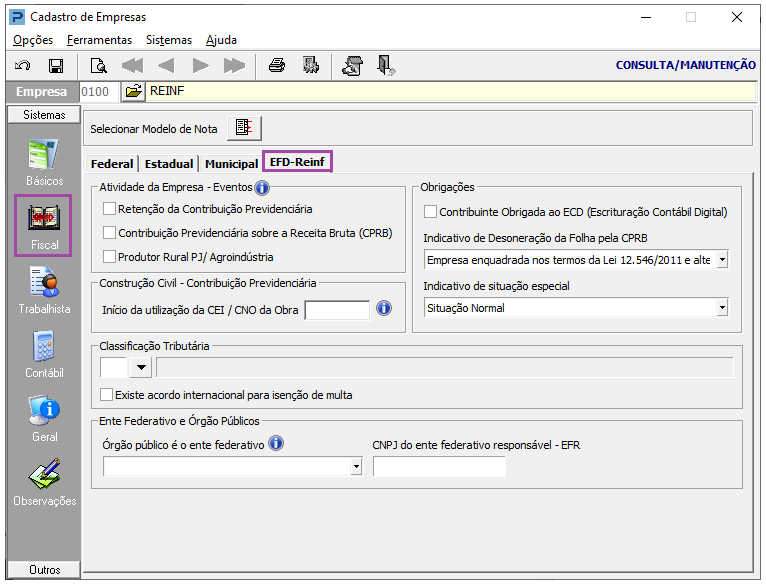Open the Sistemas menu
Image resolution: width=766 pixels, height=586 pixels.
[169, 40]
